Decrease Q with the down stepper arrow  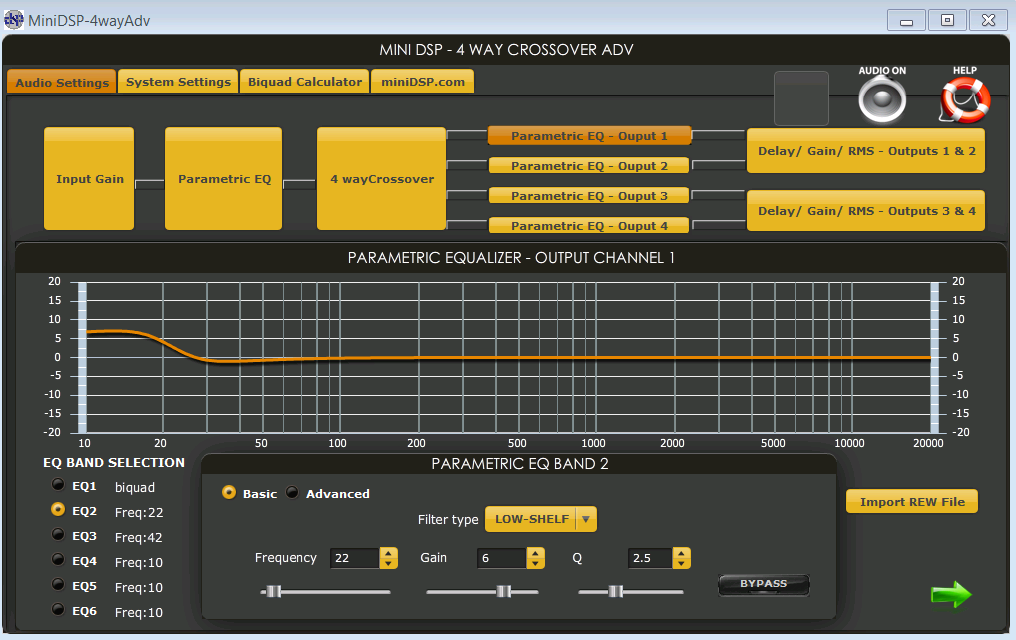coord(681,563)
